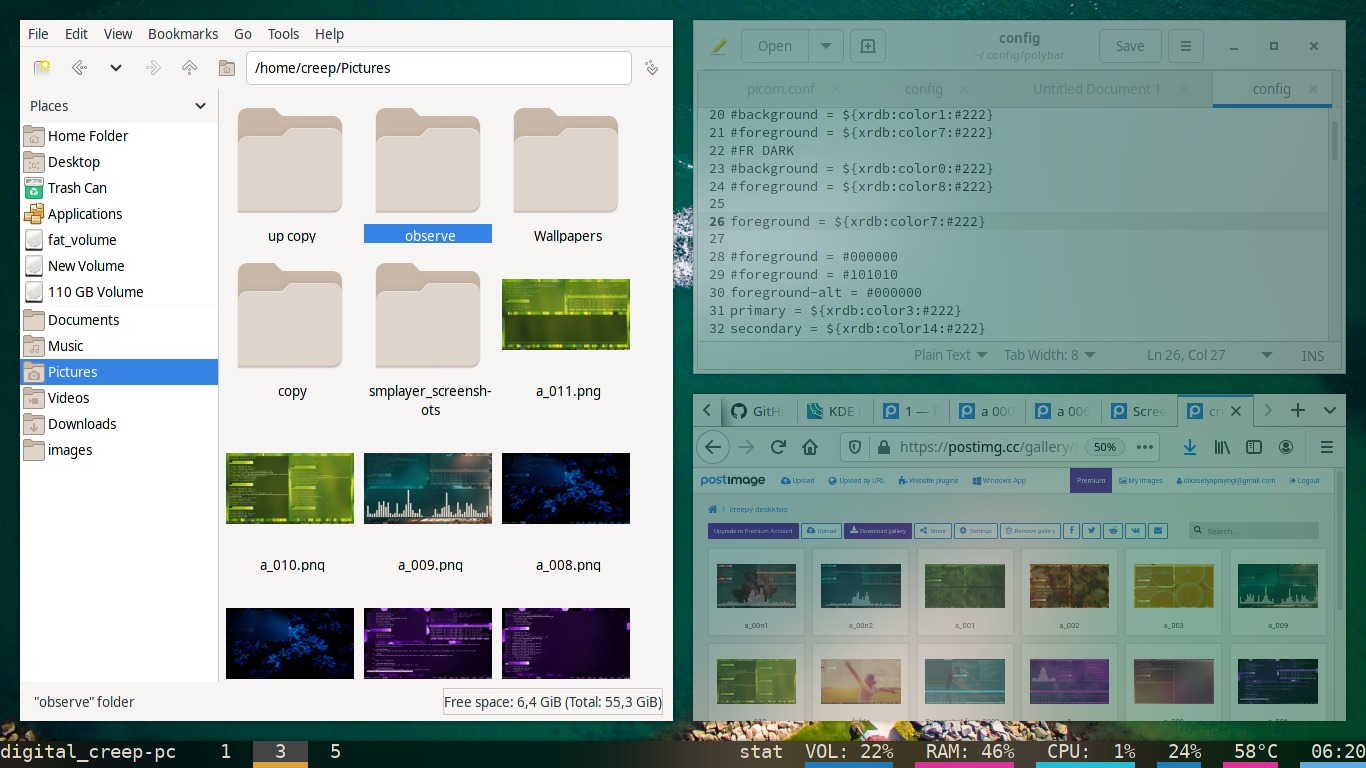Screen dimensions: 1366x768
Task: Reload the page in Firefox
Action: (x=778, y=447)
